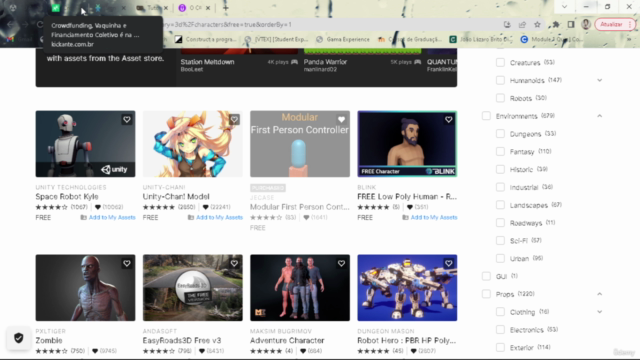Click folder icon beside FREE Low Poly Human
Viewport: 640px width, 360px height.
pyautogui.click(x=405, y=218)
